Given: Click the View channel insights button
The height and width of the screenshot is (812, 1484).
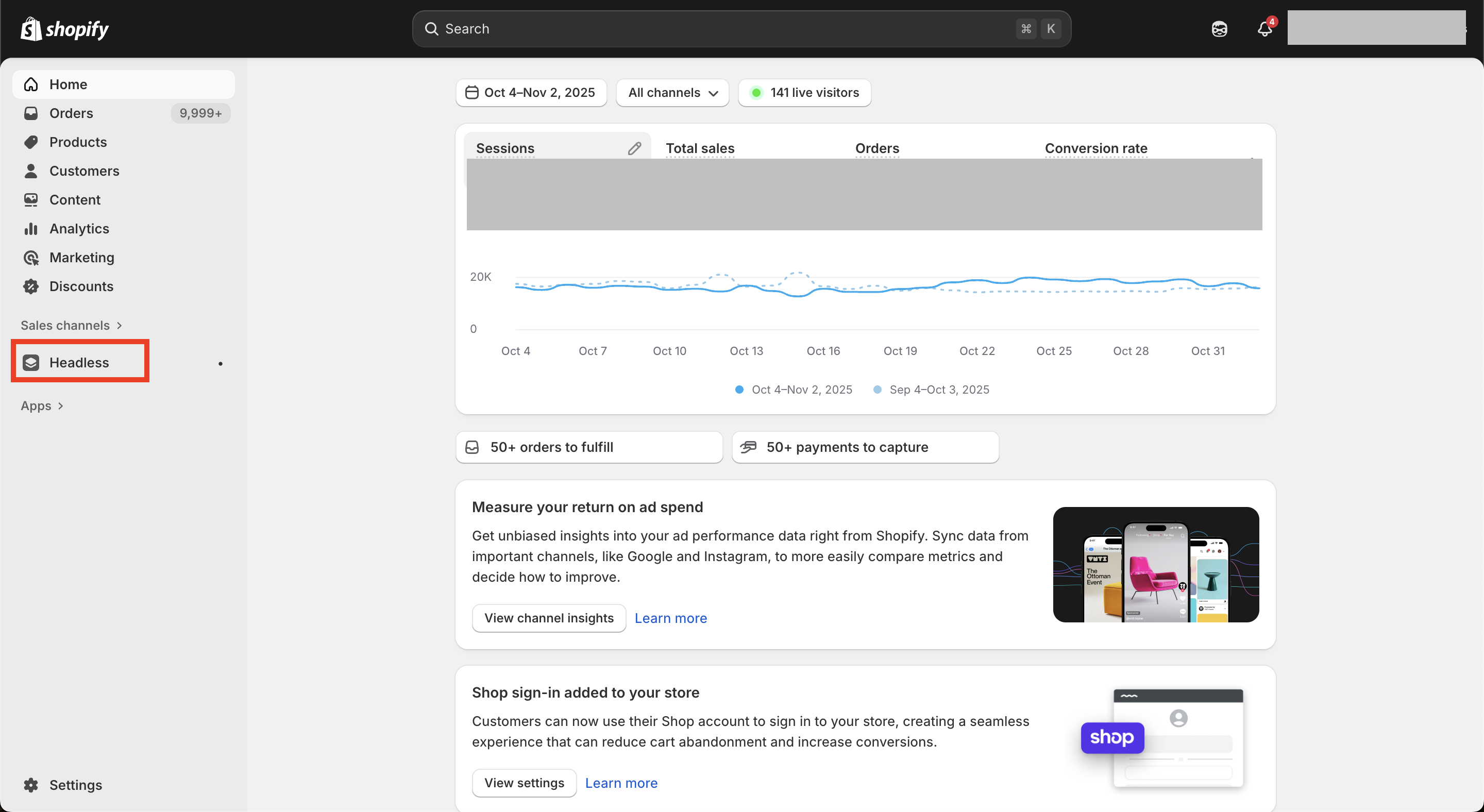Looking at the screenshot, I should pos(548,618).
